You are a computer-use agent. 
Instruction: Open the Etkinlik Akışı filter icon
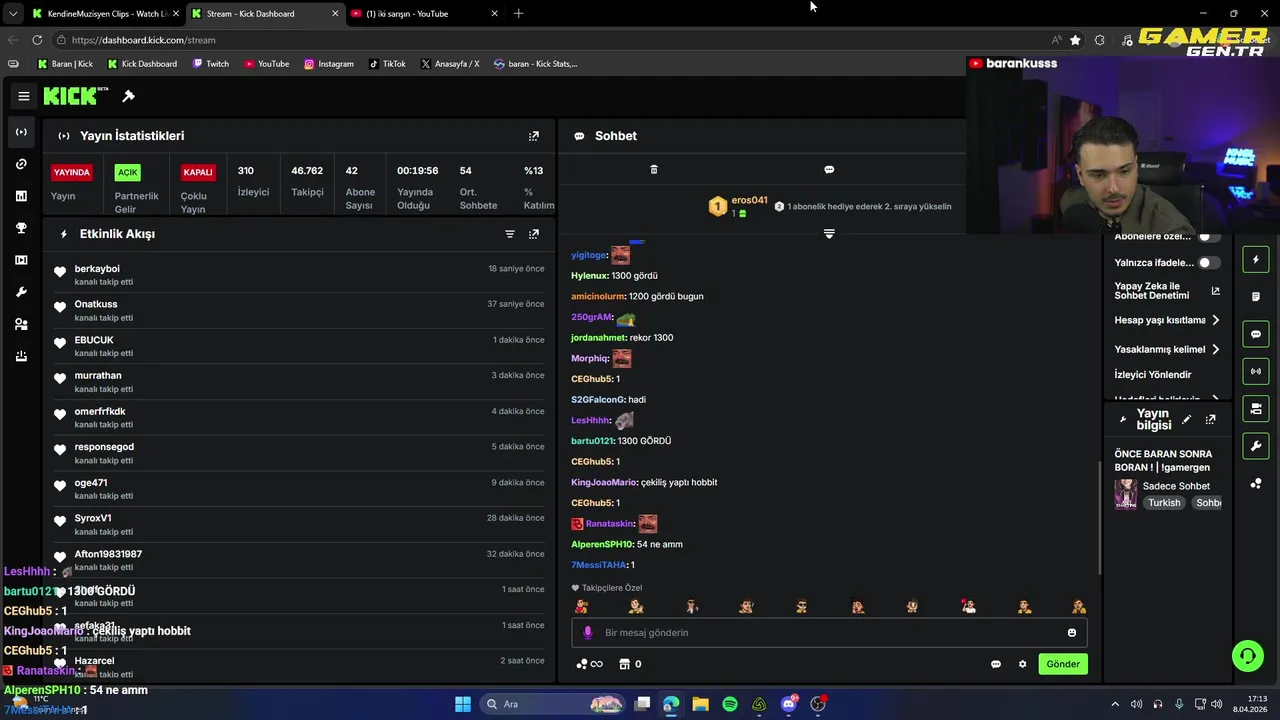point(510,234)
